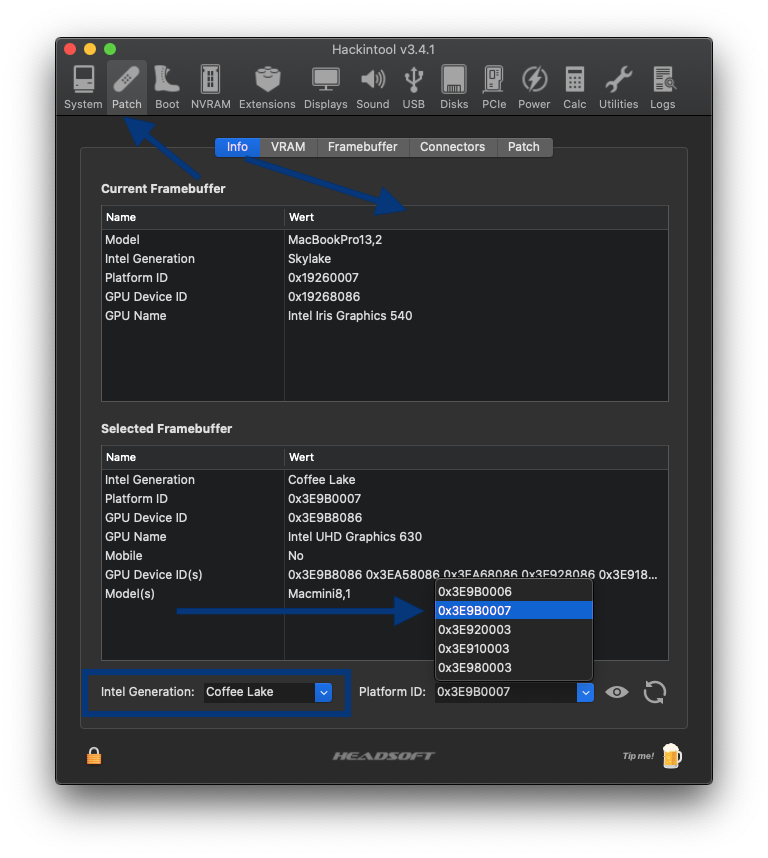This screenshot has width=768, height=858.
Task: Choose 0x3E9B0006 from the dropdown list
Action: (x=514, y=592)
